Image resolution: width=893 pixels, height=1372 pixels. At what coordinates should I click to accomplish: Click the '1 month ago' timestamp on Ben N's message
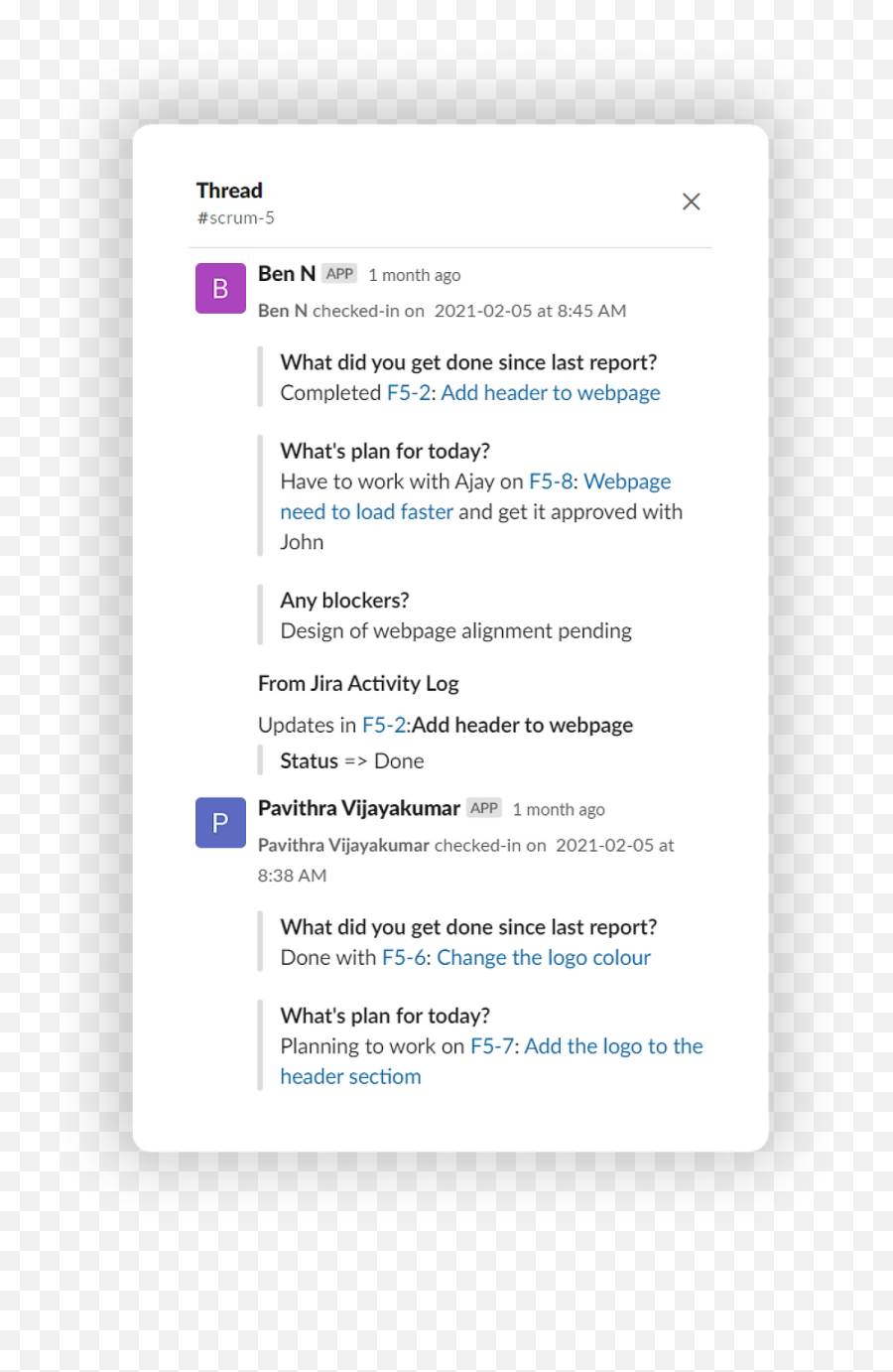click(x=414, y=275)
